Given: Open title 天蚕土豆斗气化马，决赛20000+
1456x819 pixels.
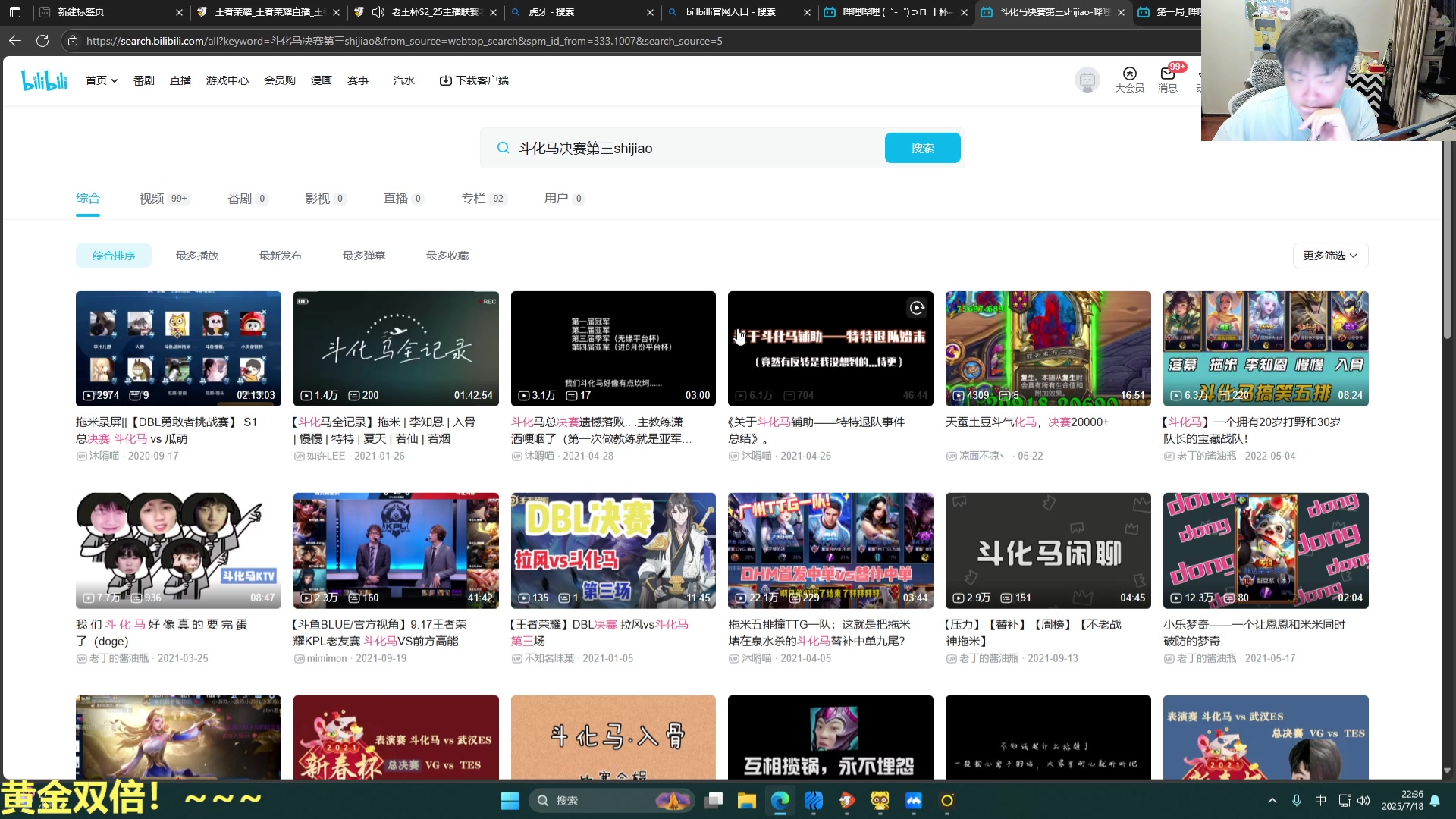Looking at the screenshot, I should (x=1027, y=422).
